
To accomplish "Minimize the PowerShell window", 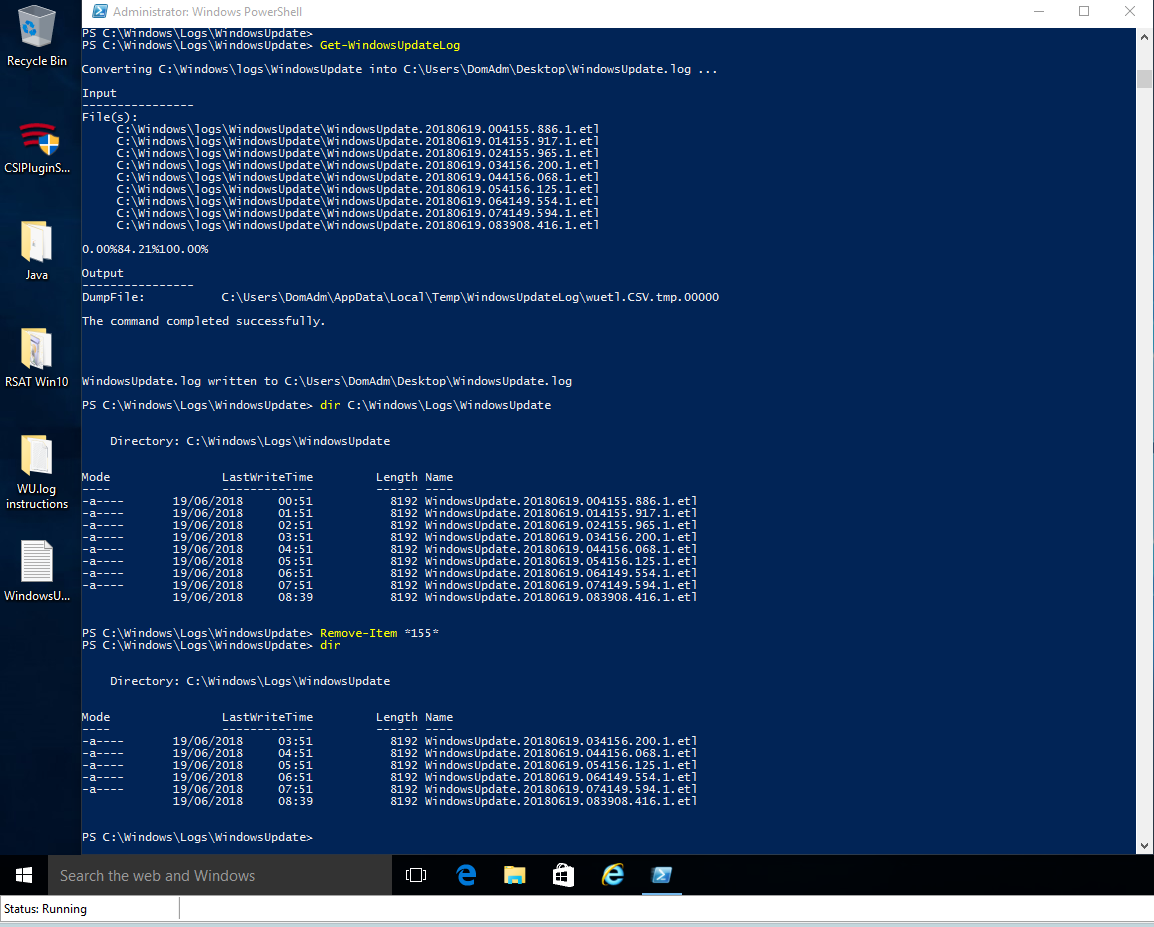I will pyautogui.click(x=1038, y=12).
